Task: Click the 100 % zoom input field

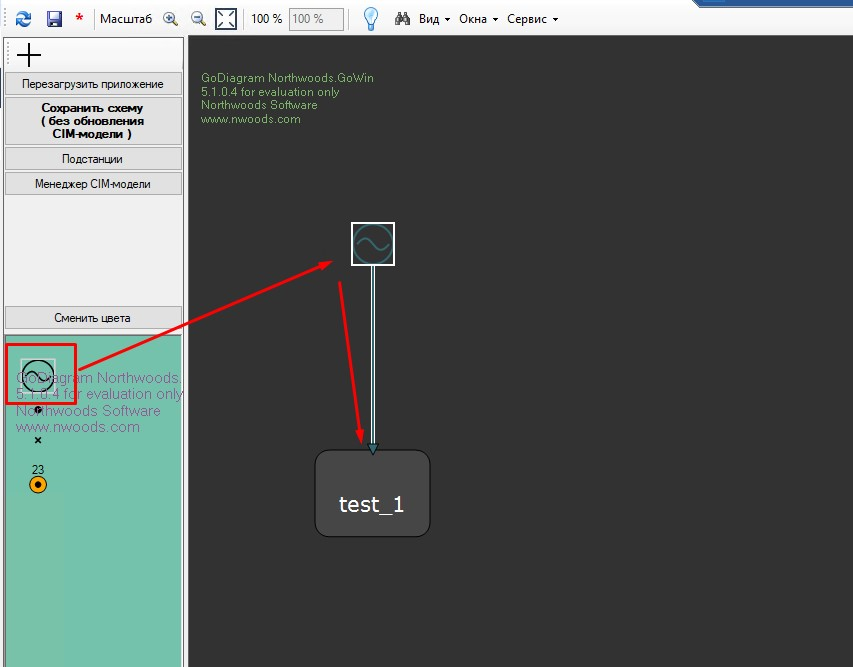Action: (316, 19)
